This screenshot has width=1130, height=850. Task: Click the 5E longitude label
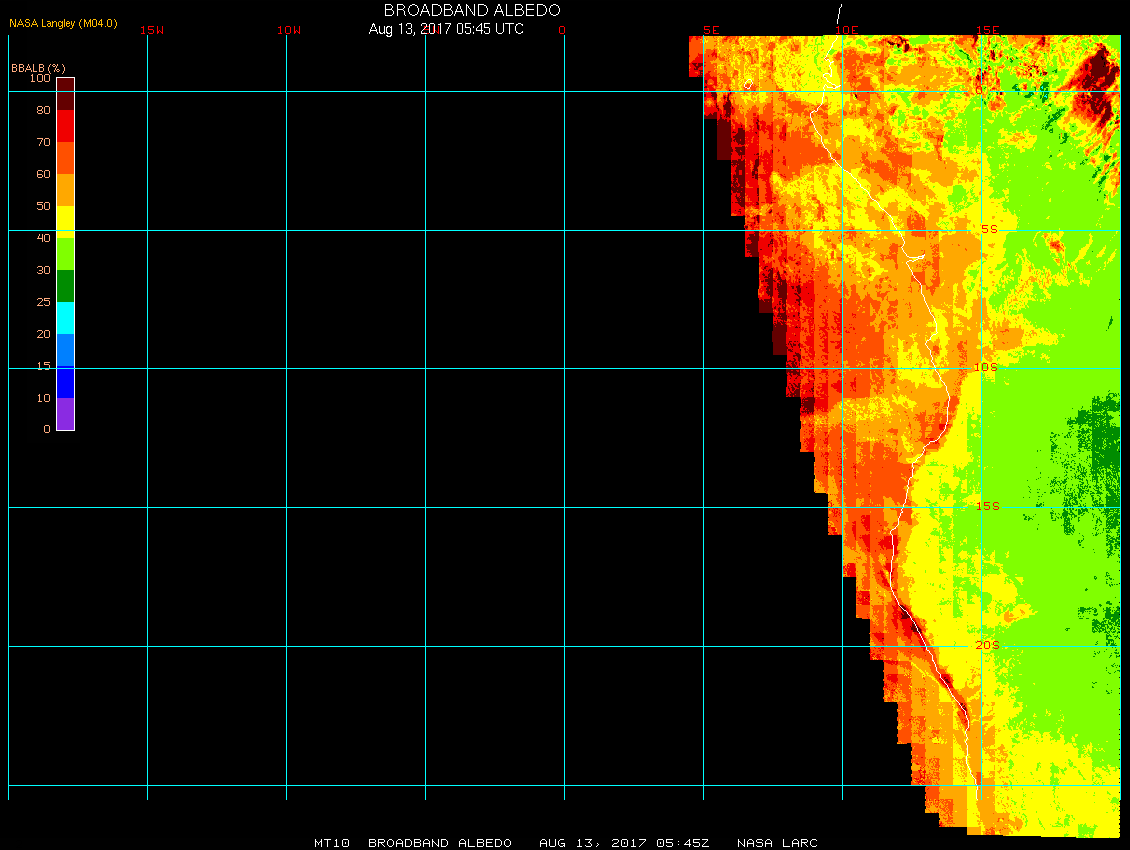(x=711, y=30)
